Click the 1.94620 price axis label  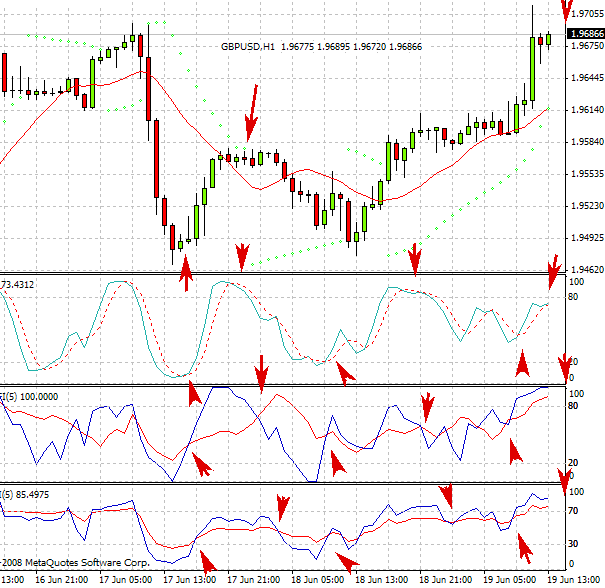pyautogui.click(x=585, y=270)
